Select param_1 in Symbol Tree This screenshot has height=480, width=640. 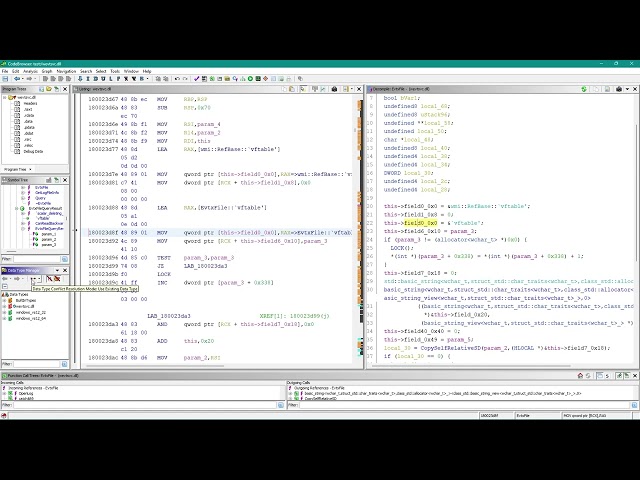[x=49, y=234]
